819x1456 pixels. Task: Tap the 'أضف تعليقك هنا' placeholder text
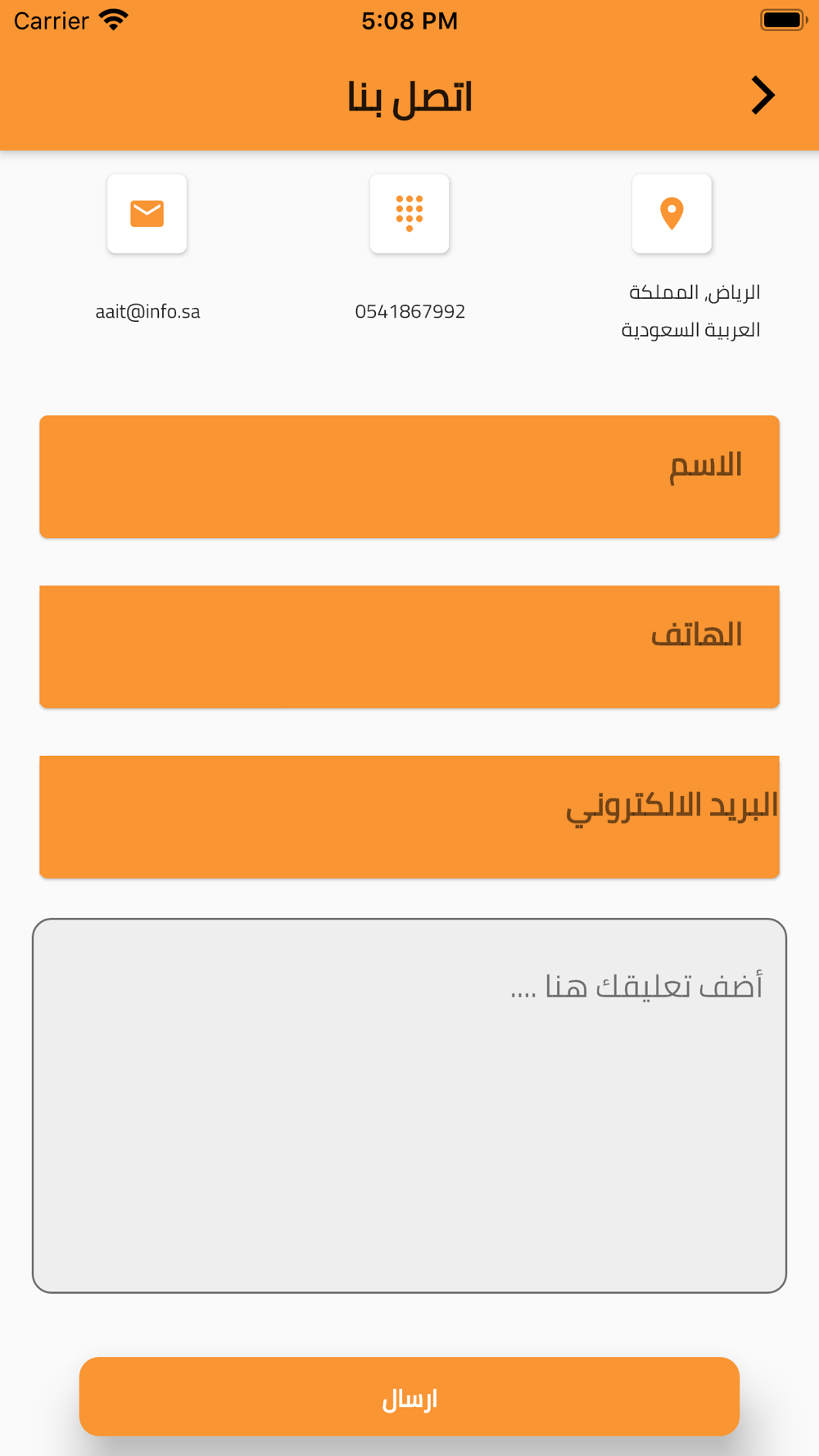[636, 986]
